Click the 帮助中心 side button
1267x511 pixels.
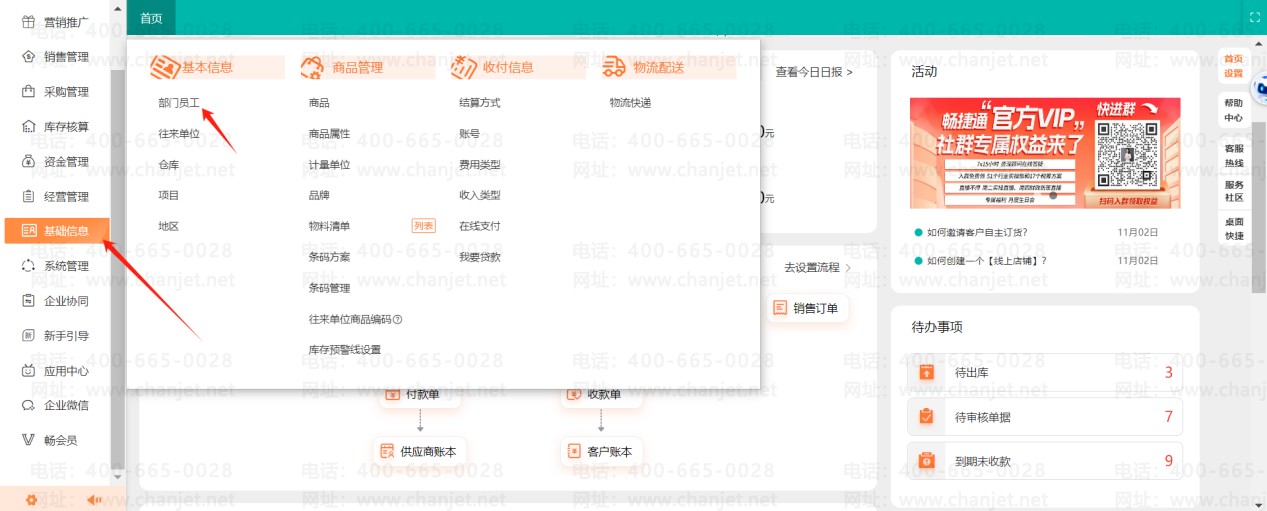(x=1234, y=110)
